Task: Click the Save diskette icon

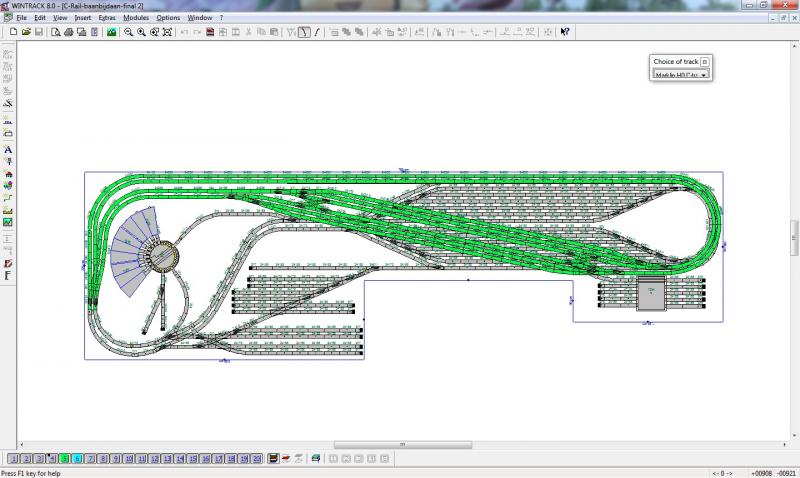Action: (39, 32)
